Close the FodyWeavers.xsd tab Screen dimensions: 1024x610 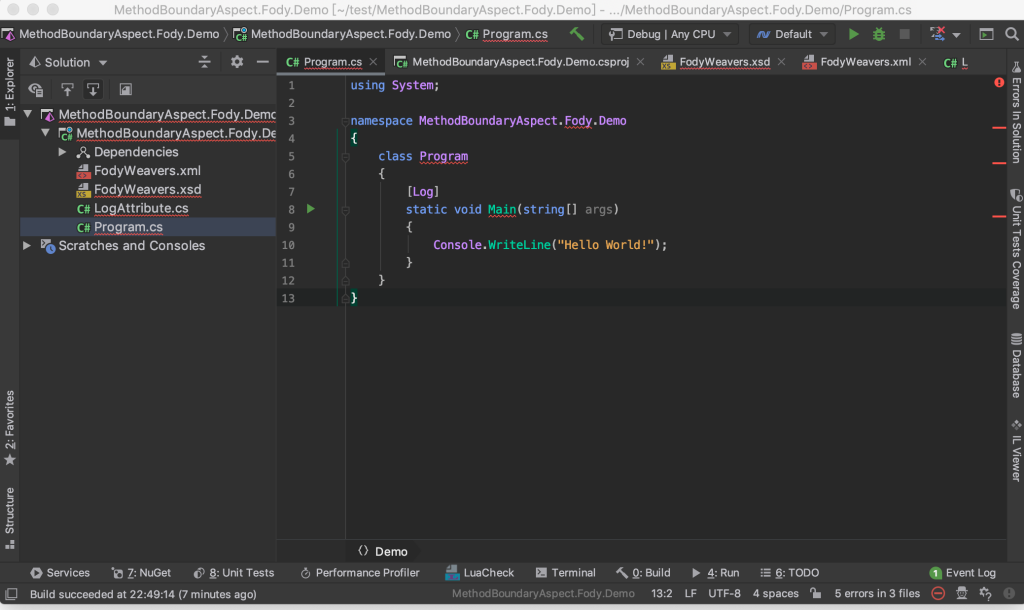pos(781,62)
